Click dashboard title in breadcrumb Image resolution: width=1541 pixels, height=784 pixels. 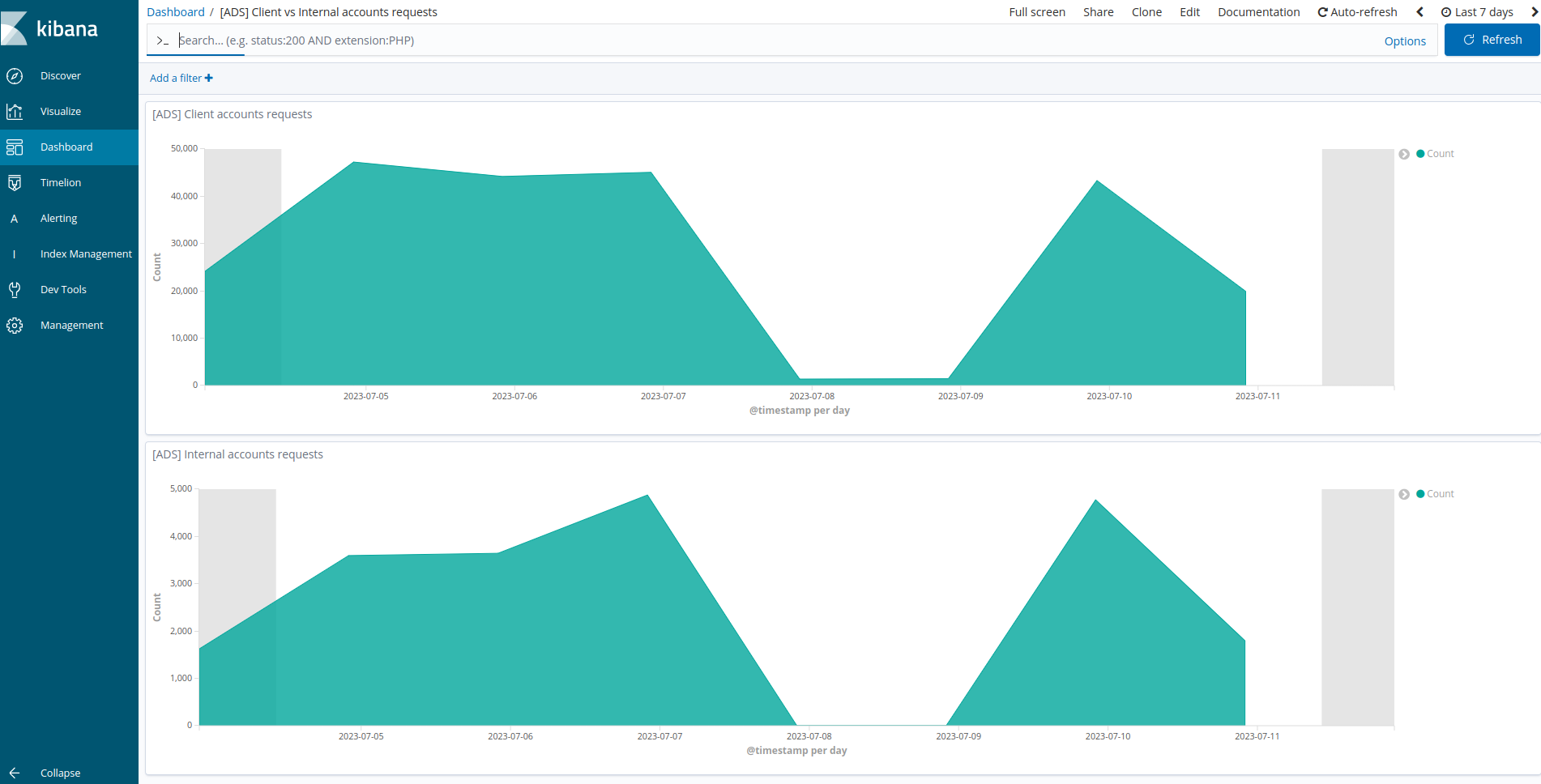(x=328, y=12)
